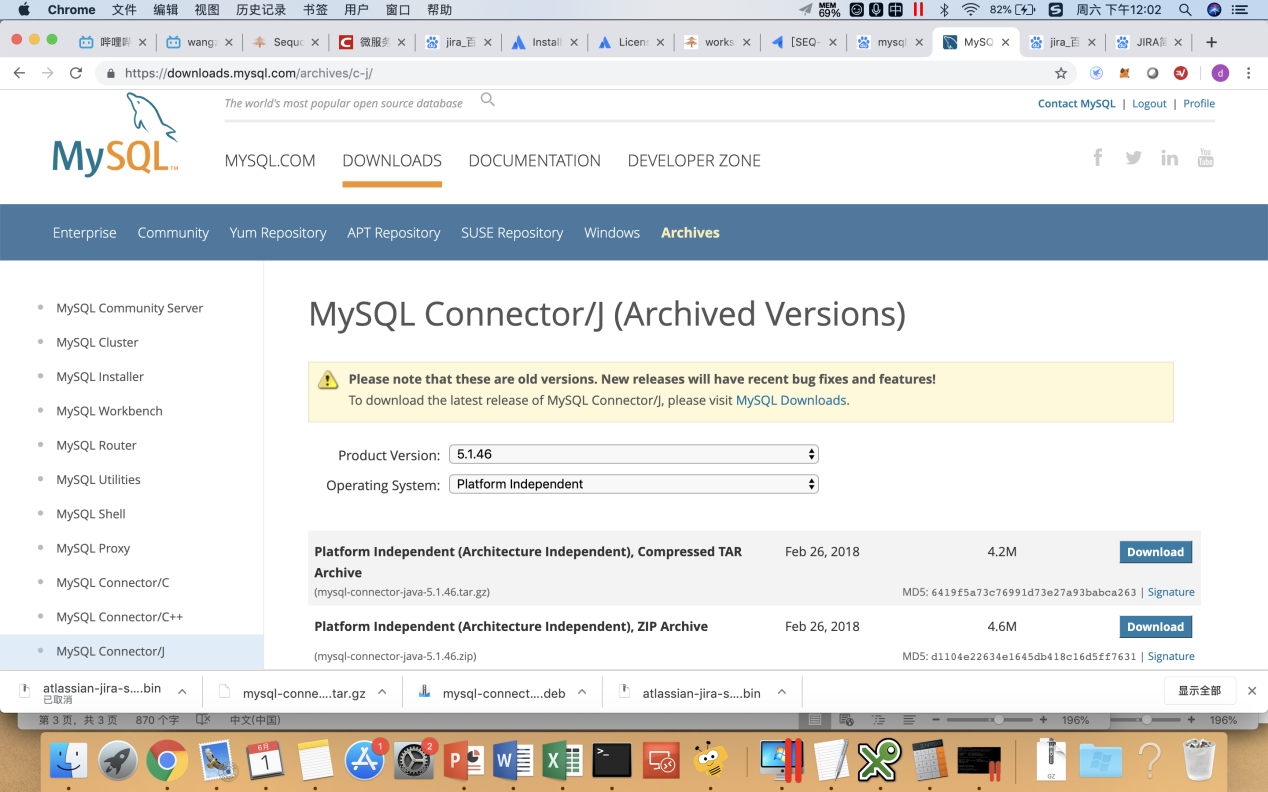Open the Wi-Fi menu bar icon
The height and width of the screenshot is (792, 1268).
970,10
